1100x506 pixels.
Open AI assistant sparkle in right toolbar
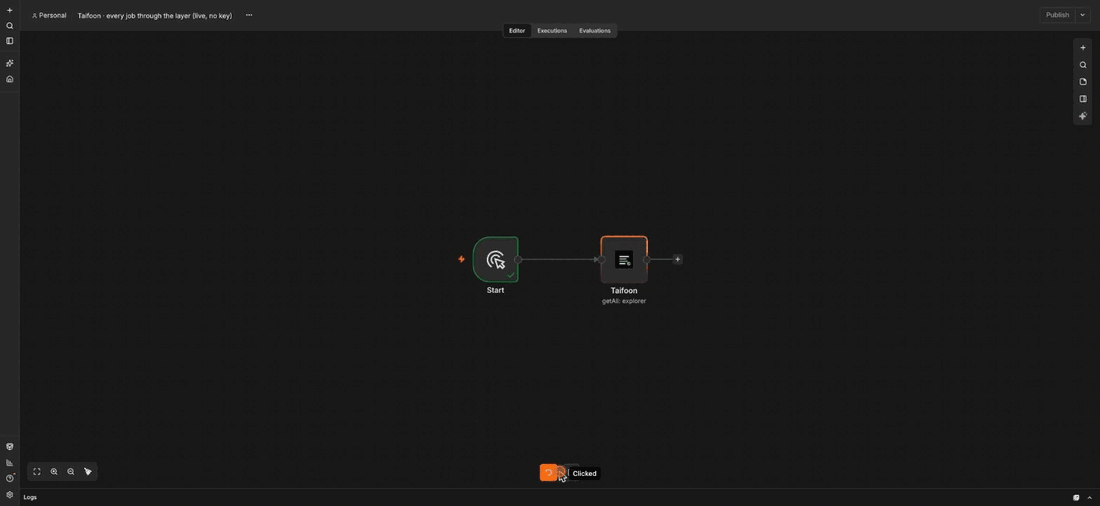coord(1082,116)
